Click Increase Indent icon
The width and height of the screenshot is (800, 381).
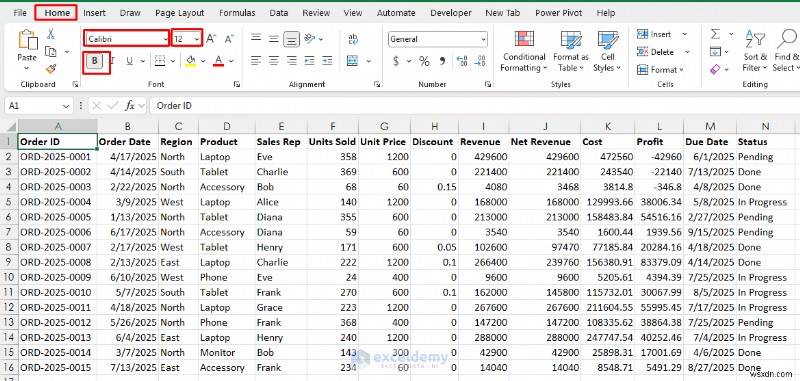327,61
